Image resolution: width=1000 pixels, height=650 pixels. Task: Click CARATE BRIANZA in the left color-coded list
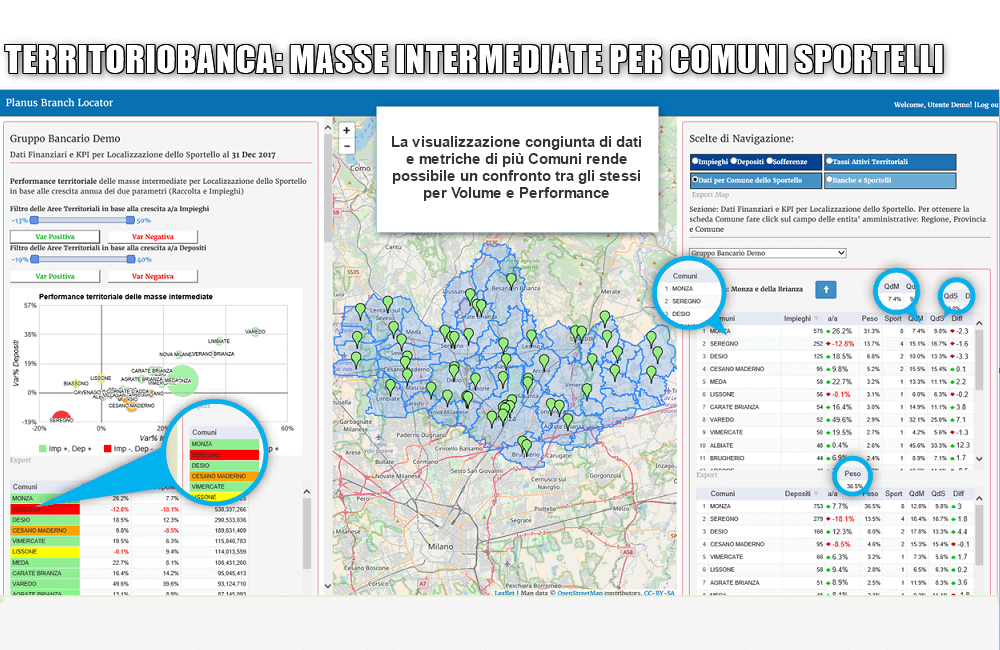[45, 573]
